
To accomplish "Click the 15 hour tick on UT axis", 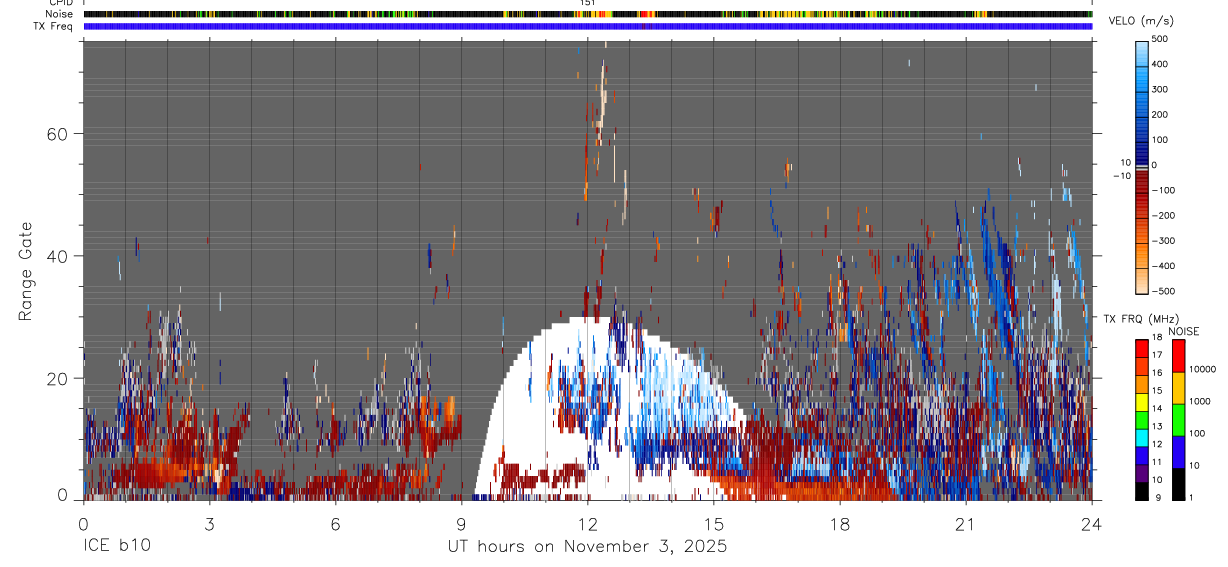I will (x=714, y=523).
